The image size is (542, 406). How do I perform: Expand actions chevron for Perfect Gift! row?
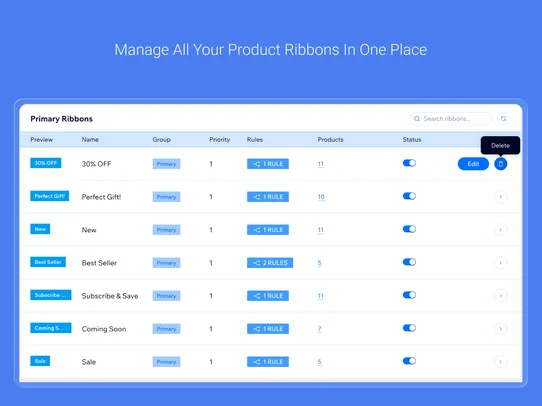tap(501, 197)
